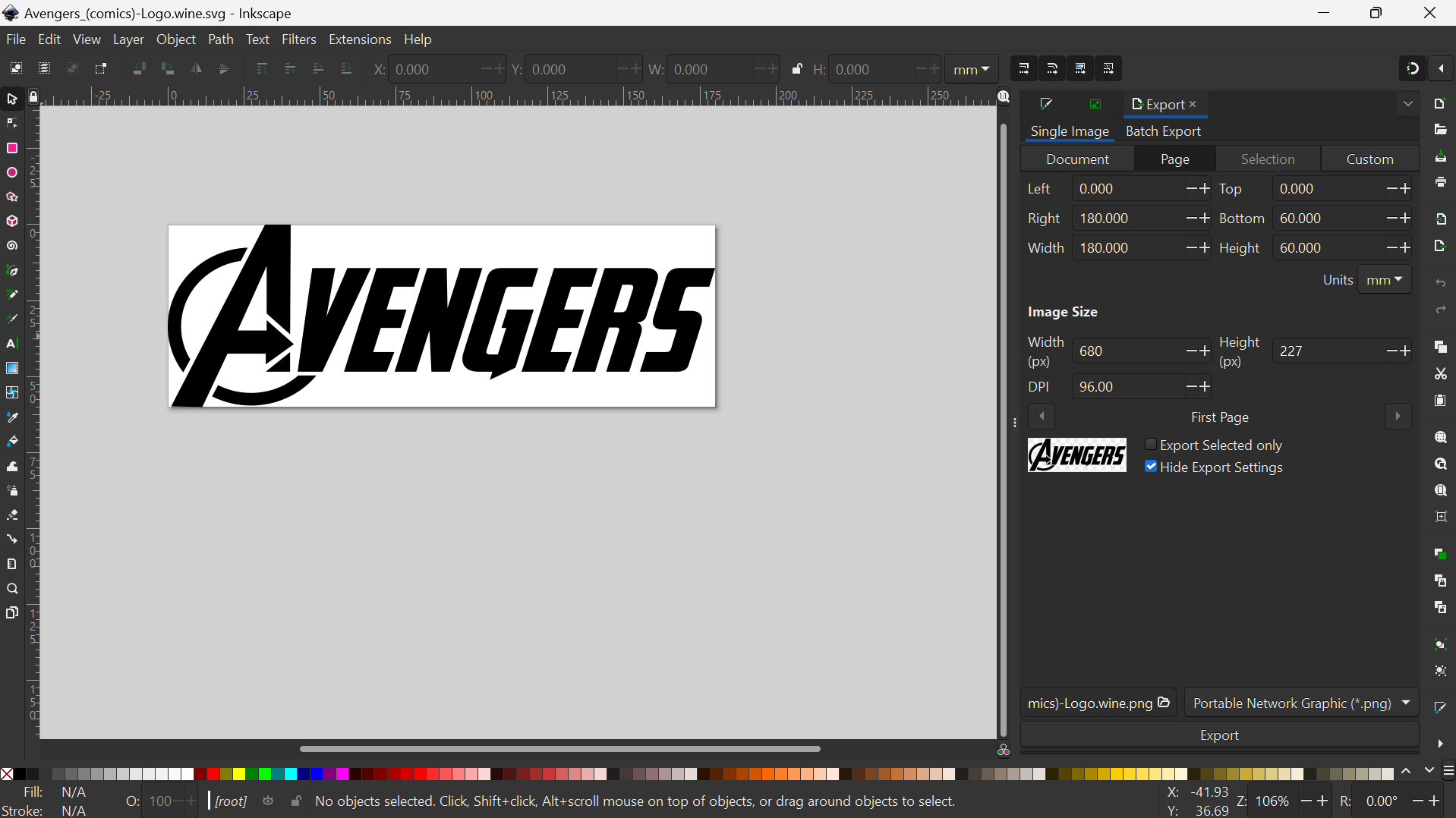1456x818 pixels.
Task: Check Export Selected only
Action: click(1213, 445)
